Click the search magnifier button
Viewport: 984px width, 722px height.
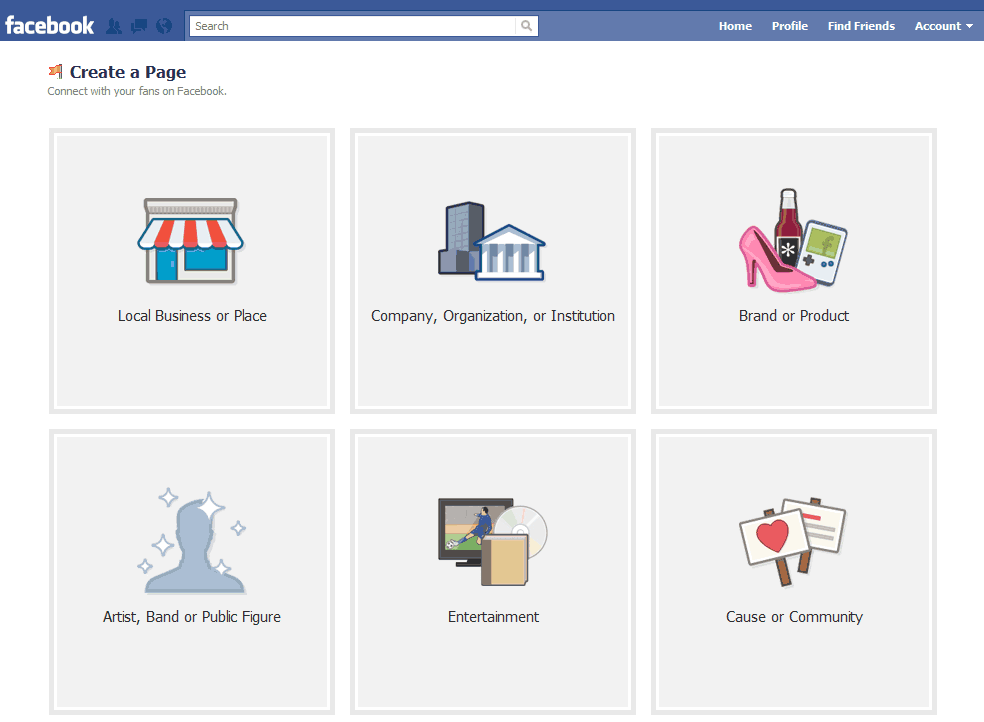527,26
